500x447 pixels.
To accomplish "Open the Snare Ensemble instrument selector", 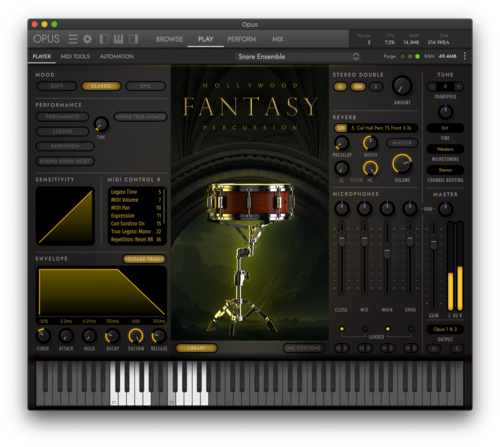I will [298, 56].
